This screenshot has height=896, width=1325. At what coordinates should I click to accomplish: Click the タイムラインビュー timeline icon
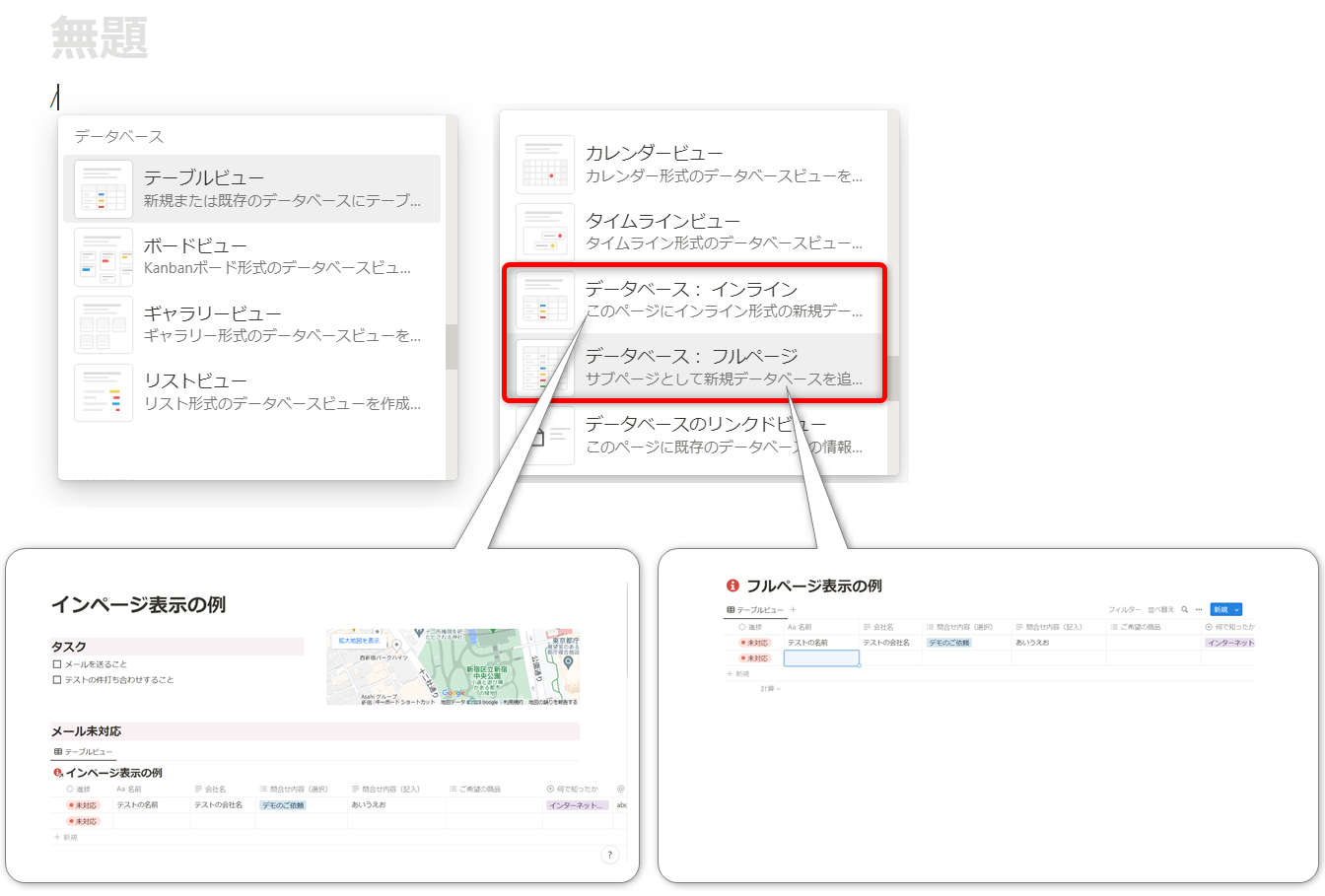pos(545,233)
